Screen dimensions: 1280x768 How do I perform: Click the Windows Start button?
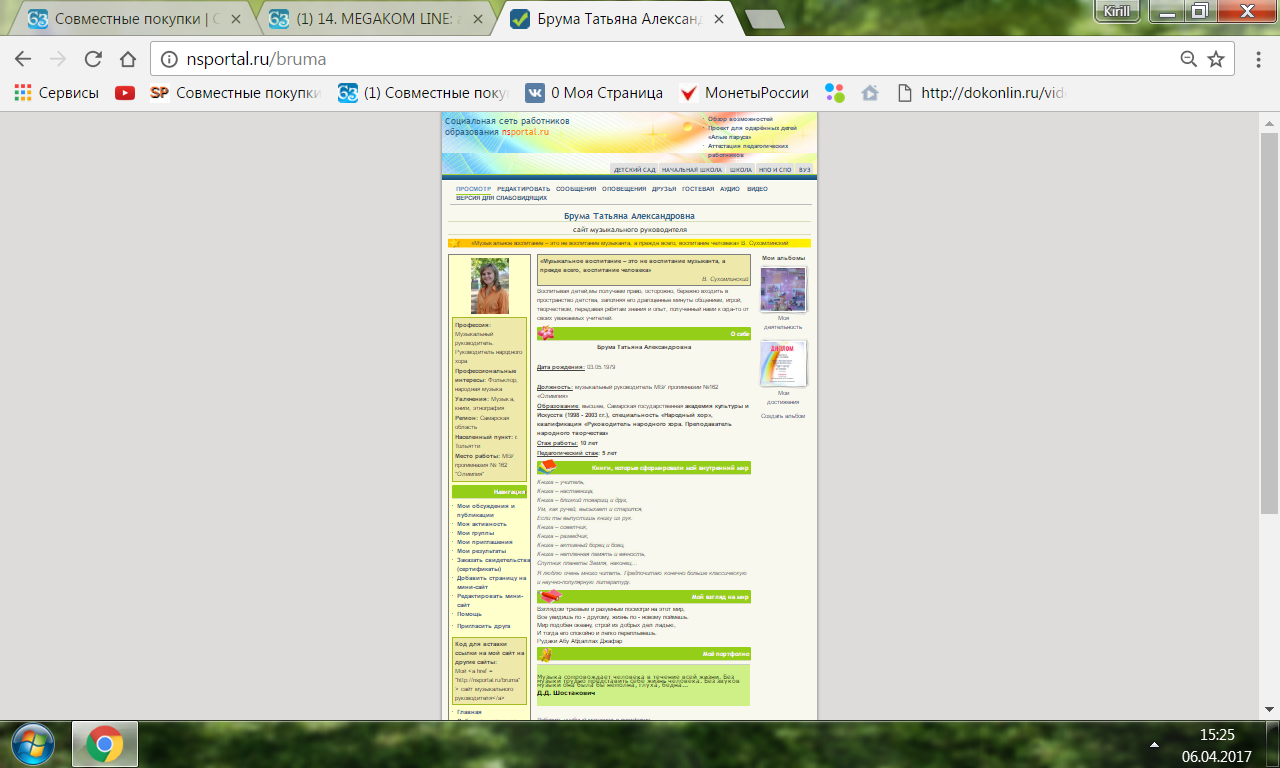(x=33, y=744)
